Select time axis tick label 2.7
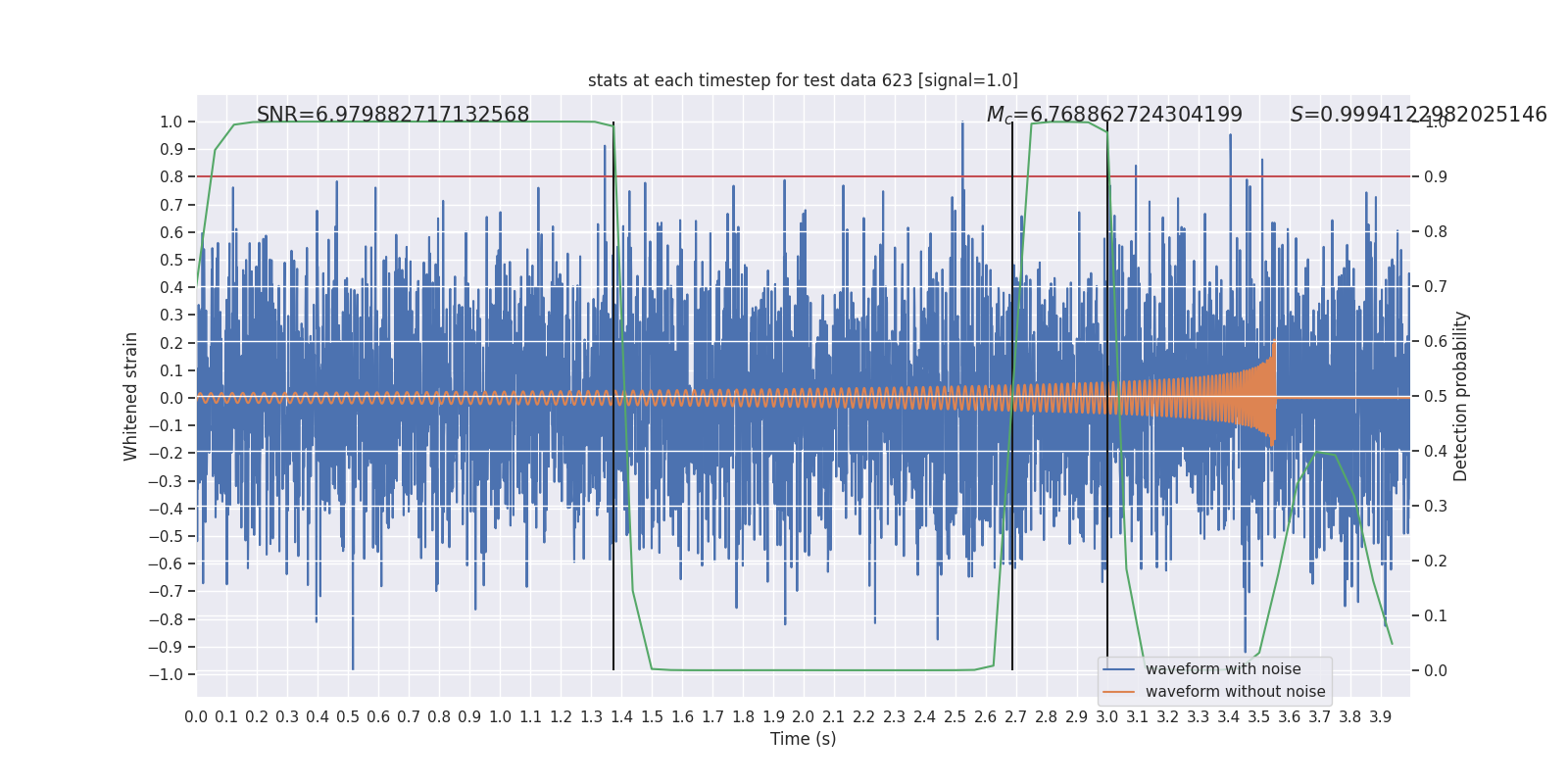The height and width of the screenshot is (784, 1568). [1016, 717]
